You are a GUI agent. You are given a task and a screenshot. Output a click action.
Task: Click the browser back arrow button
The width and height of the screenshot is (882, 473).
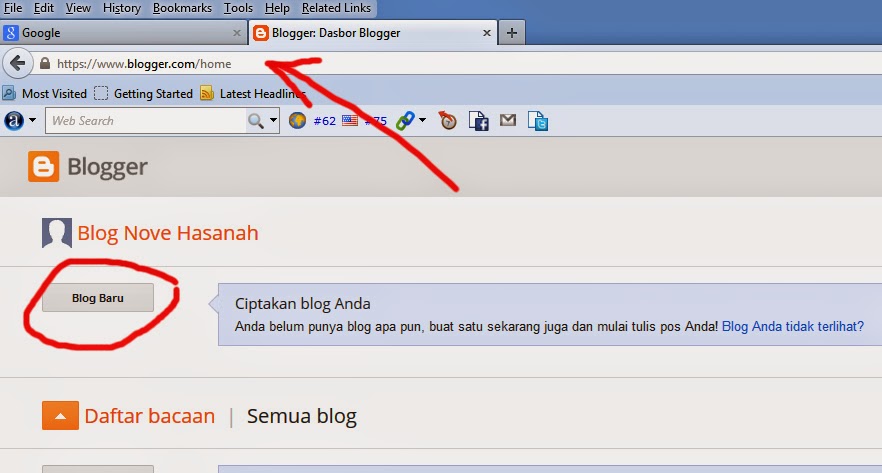tap(18, 64)
